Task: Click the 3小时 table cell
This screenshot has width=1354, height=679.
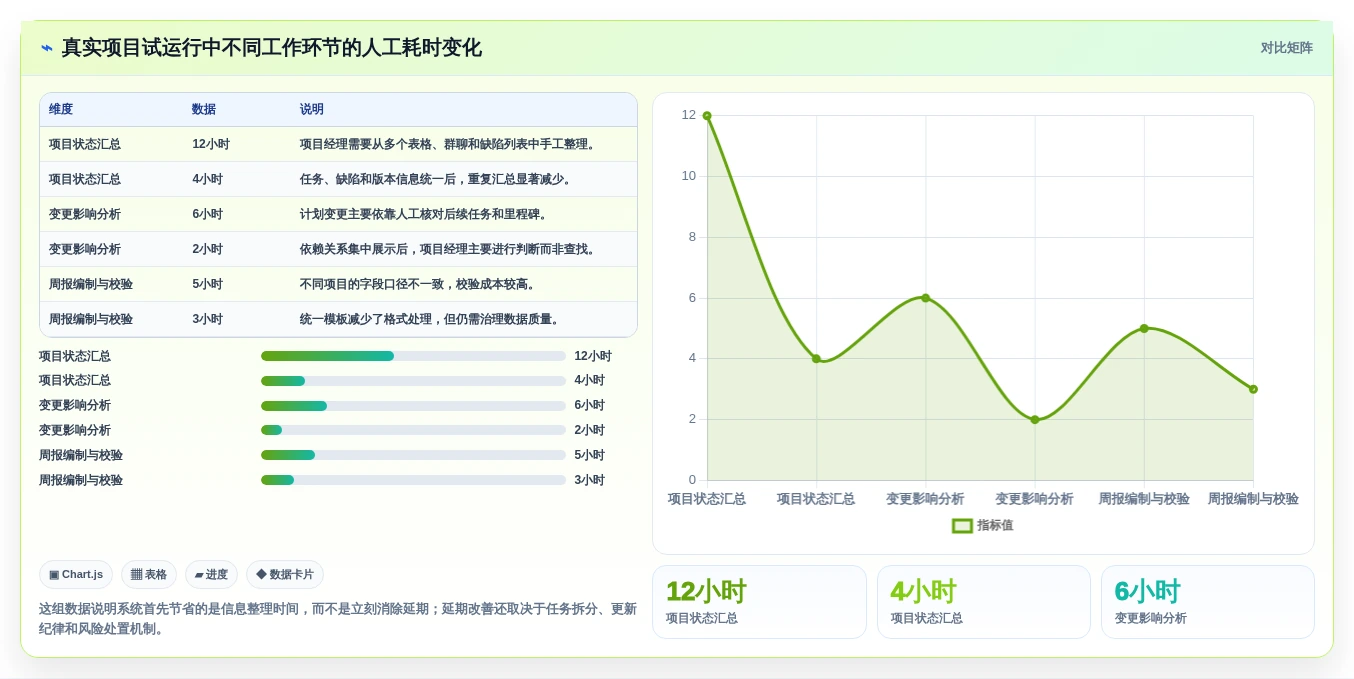Action: pyautogui.click(x=208, y=319)
